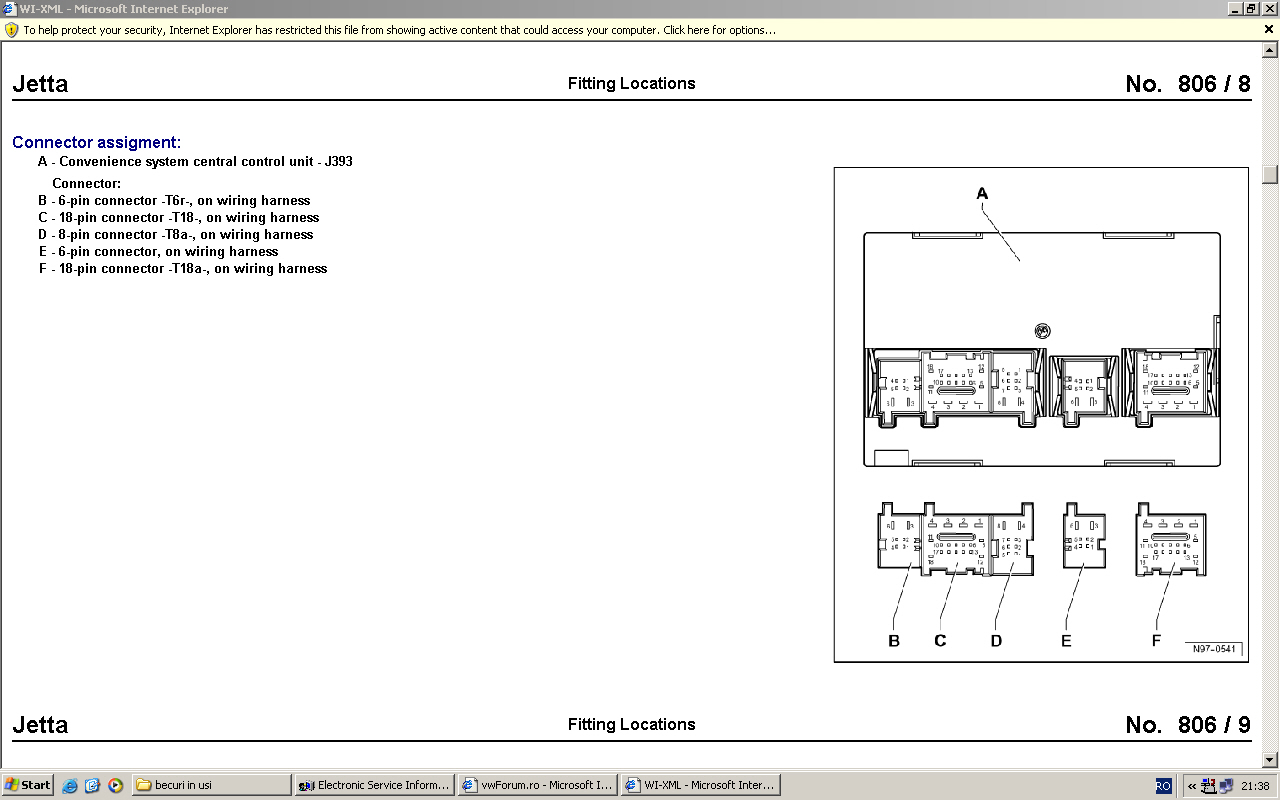Click 'D - 8-pin connector -T8a-' line
This screenshot has width=1280, height=800.
pyautogui.click(x=176, y=234)
